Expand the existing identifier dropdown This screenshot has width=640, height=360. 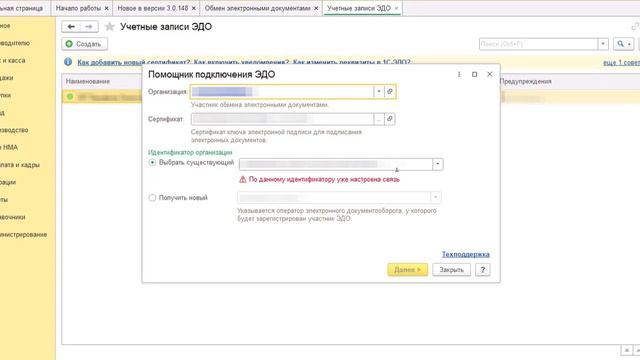[x=438, y=164]
